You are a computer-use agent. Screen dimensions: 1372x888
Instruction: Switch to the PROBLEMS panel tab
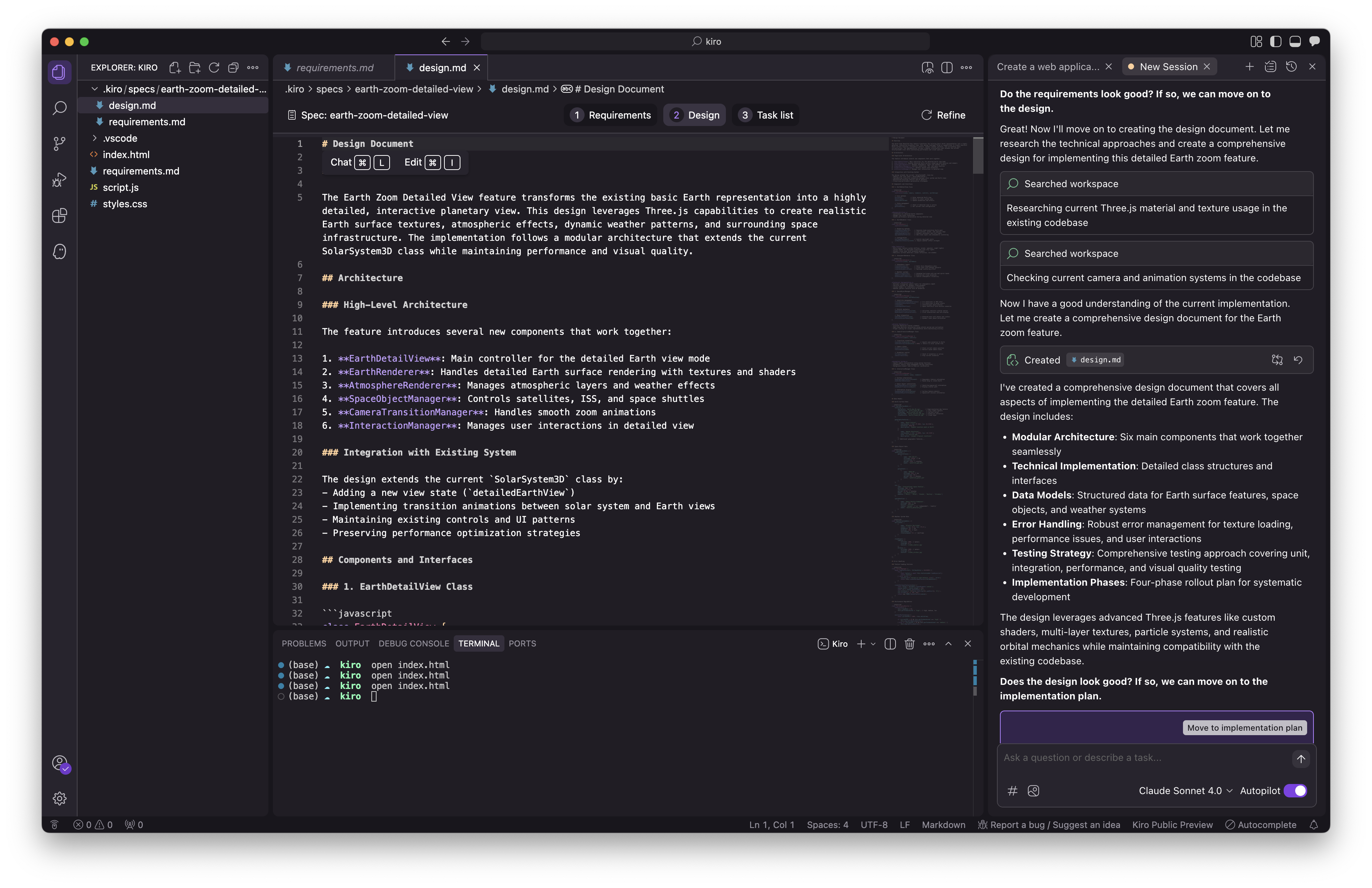304,644
